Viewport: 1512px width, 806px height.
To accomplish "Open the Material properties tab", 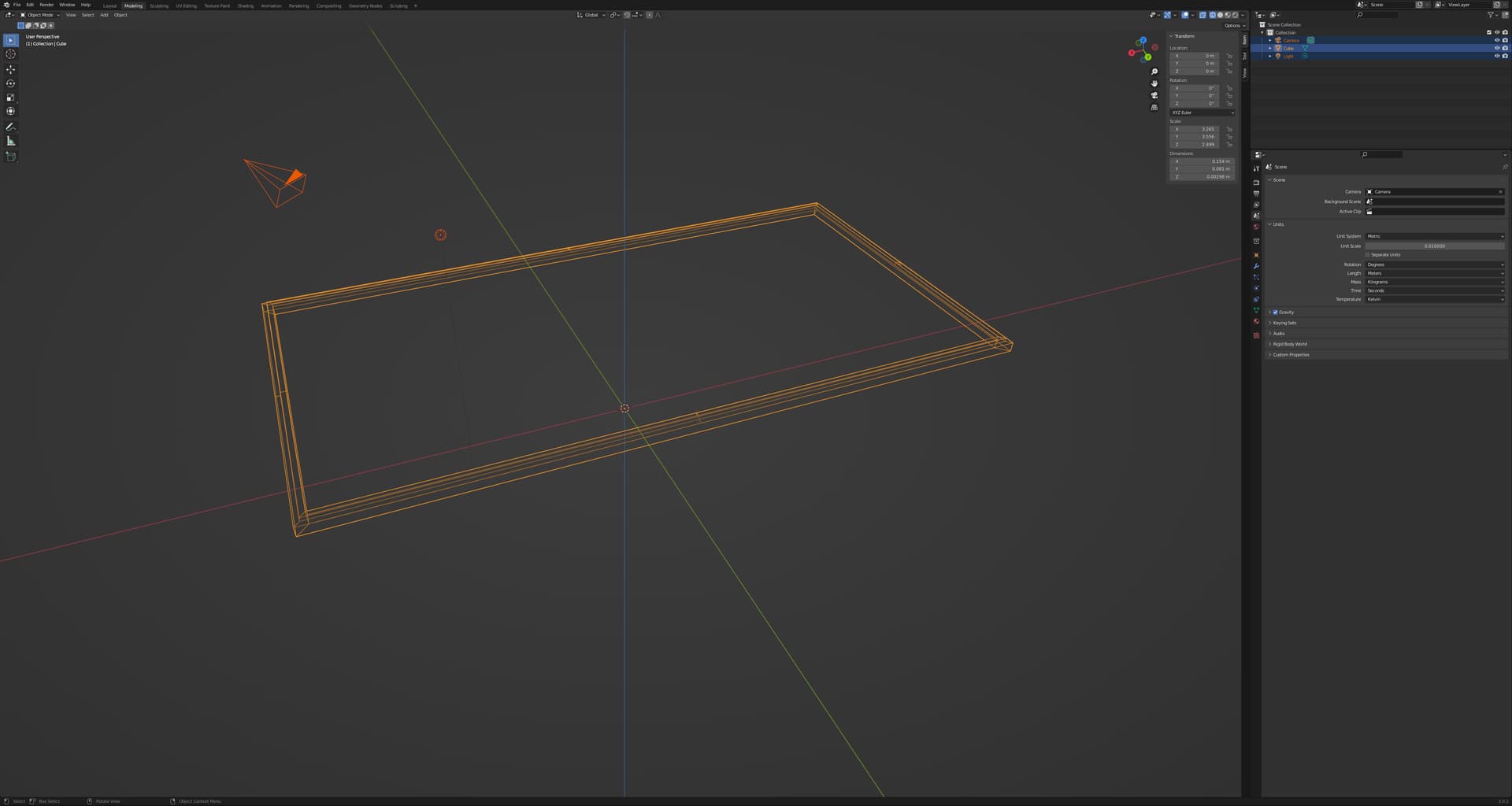I will point(1256,321).
